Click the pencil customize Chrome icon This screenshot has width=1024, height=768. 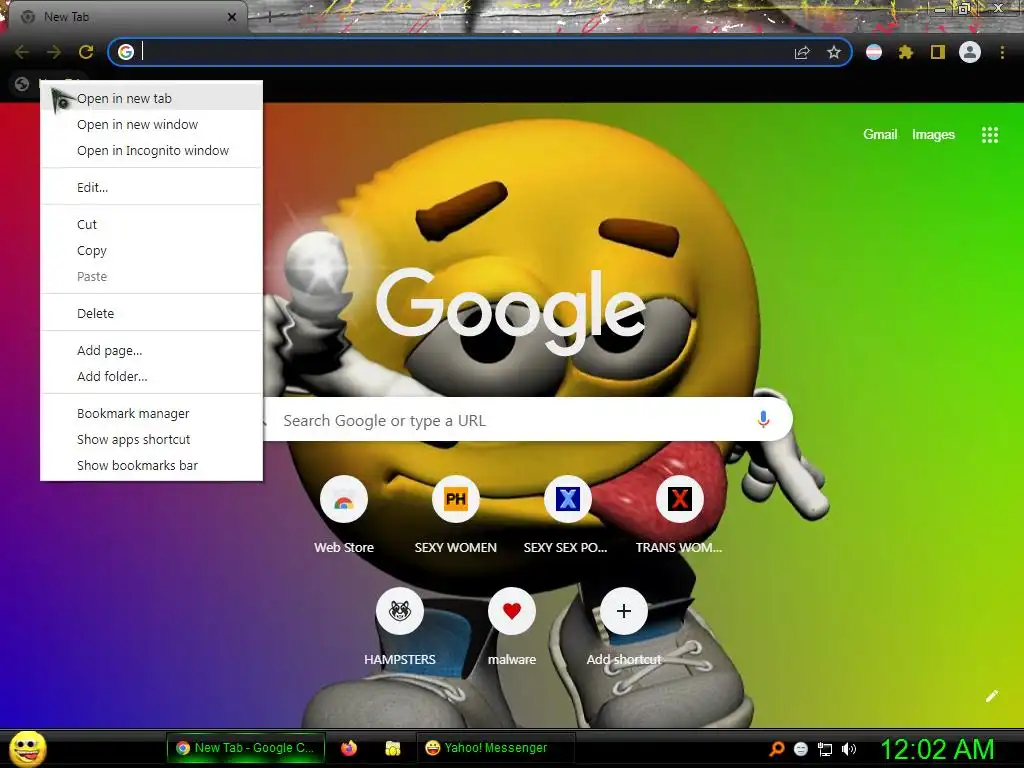pyautogui.click(x=992, y=696)
